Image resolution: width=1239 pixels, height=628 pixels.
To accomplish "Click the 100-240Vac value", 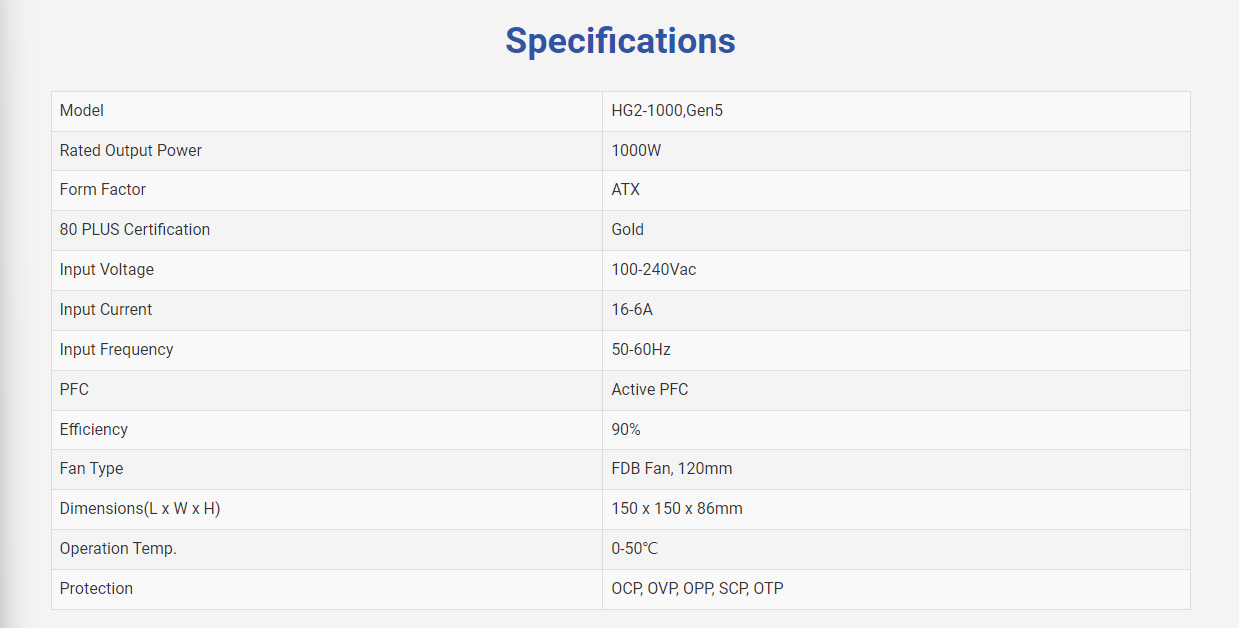I will [654, 269].
